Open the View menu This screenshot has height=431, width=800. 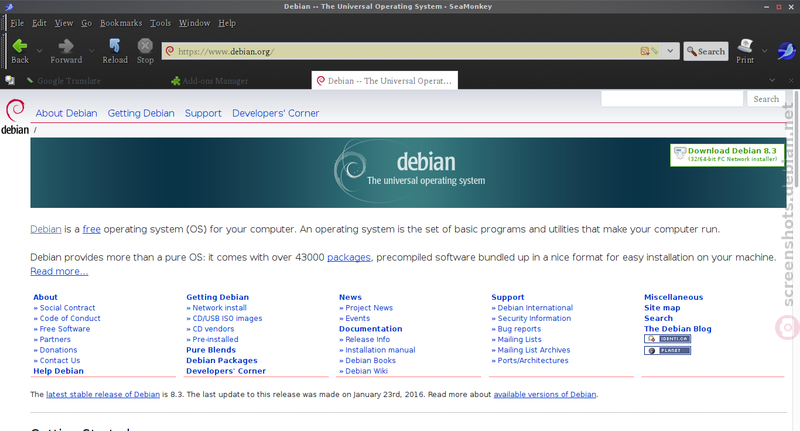64,23
